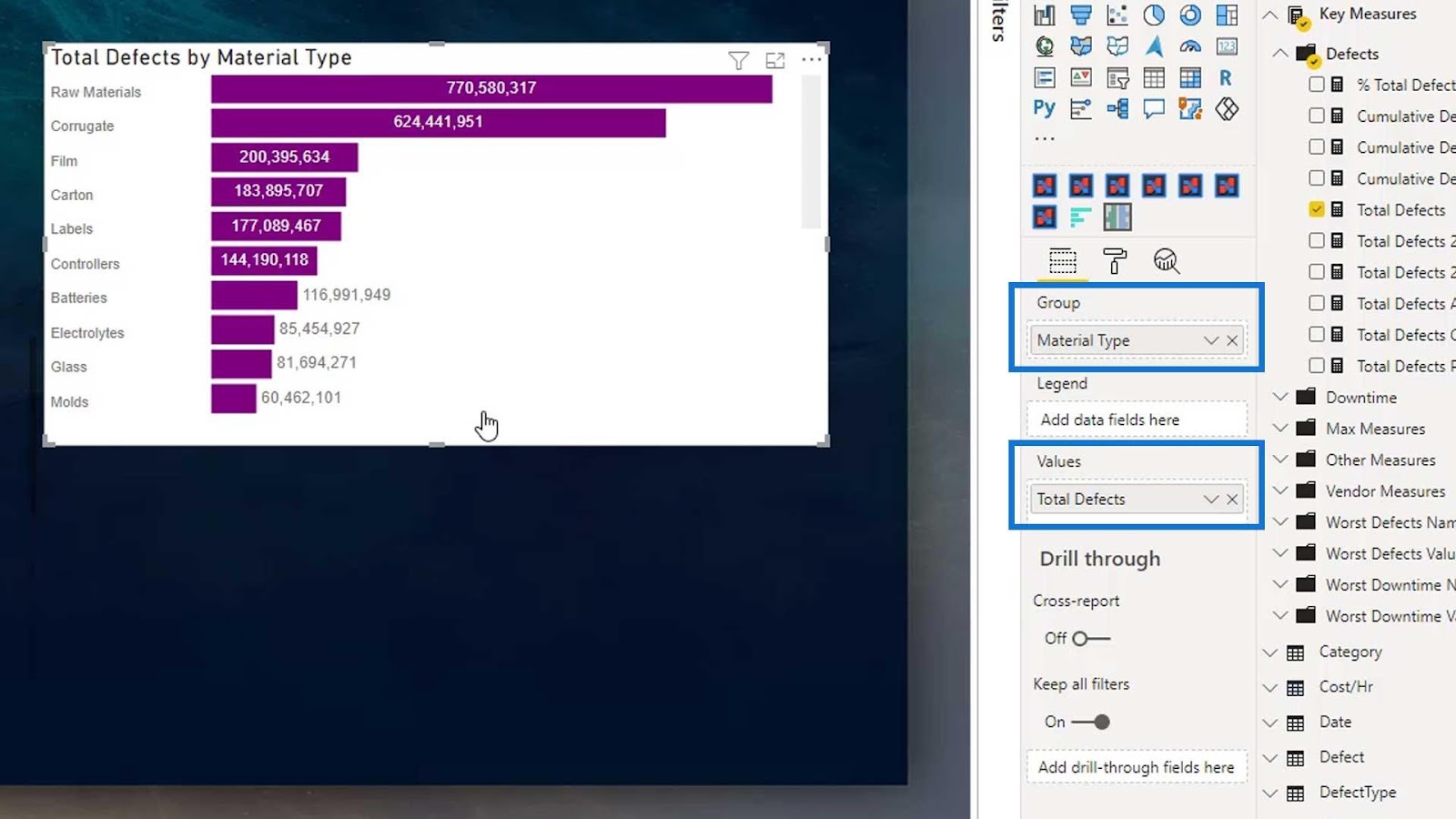Open the Material Type field dropdown
The image size is (1456, 819).
(x=1211, y=340)
